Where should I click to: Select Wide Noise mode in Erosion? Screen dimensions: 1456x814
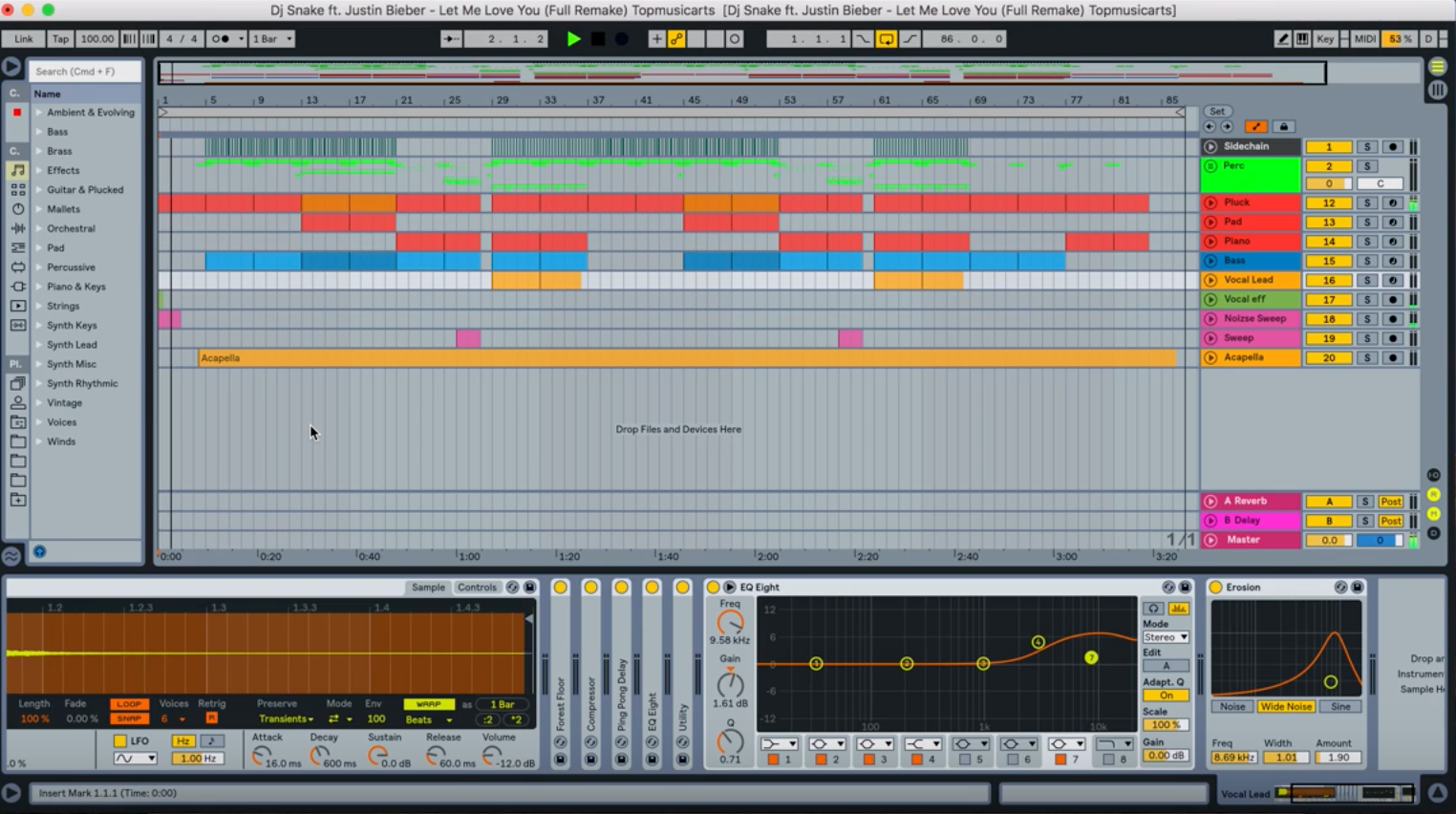coord(1286,707)
